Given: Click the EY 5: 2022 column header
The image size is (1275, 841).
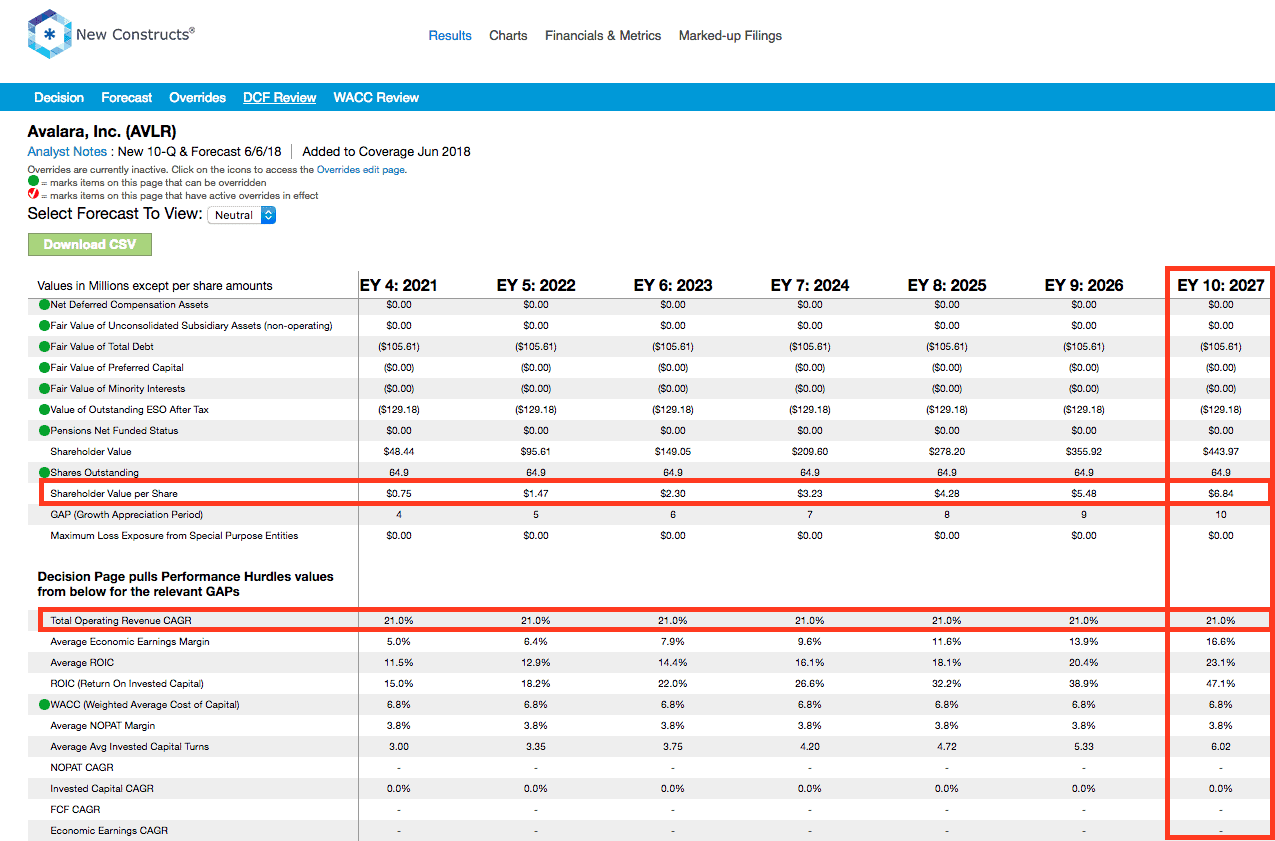Looking at the screenshot, I should click(536, 285).
